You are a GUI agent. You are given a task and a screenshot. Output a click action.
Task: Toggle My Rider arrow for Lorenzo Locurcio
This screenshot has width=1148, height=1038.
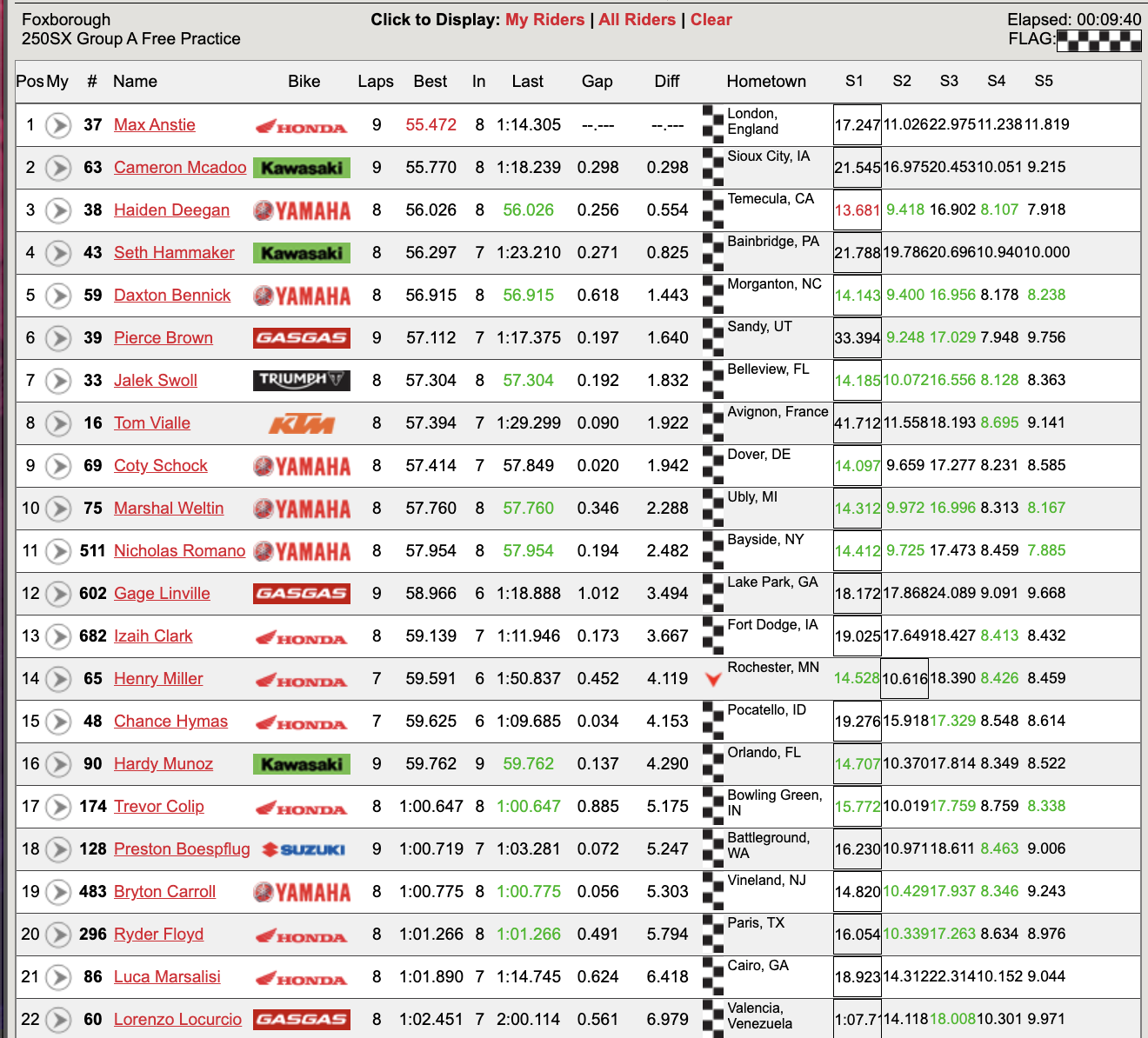pyautogui.click(x=58, y=1020)
